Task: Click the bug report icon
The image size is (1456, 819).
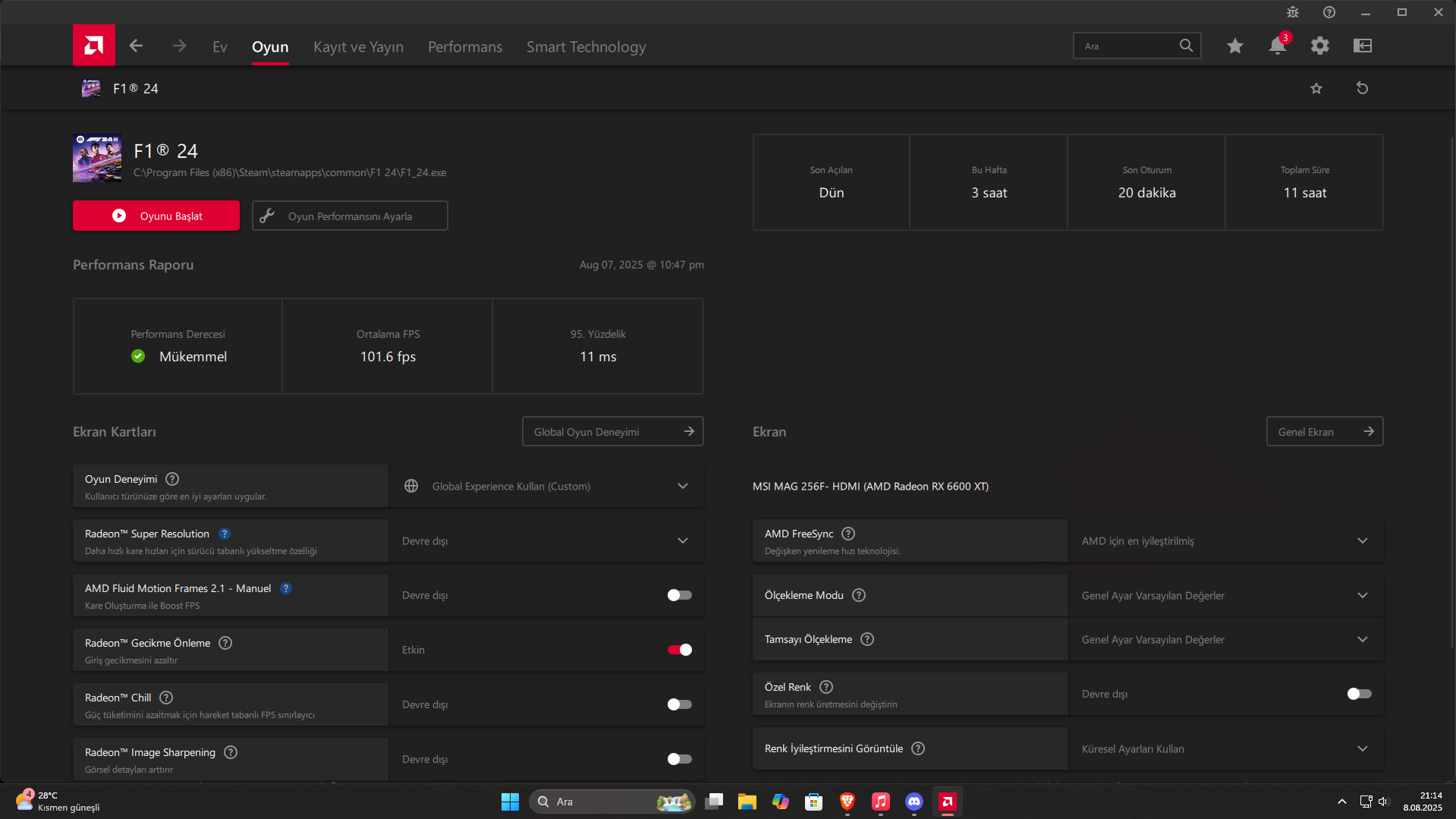Action: pyautogui.click(x=1293, y=12)
